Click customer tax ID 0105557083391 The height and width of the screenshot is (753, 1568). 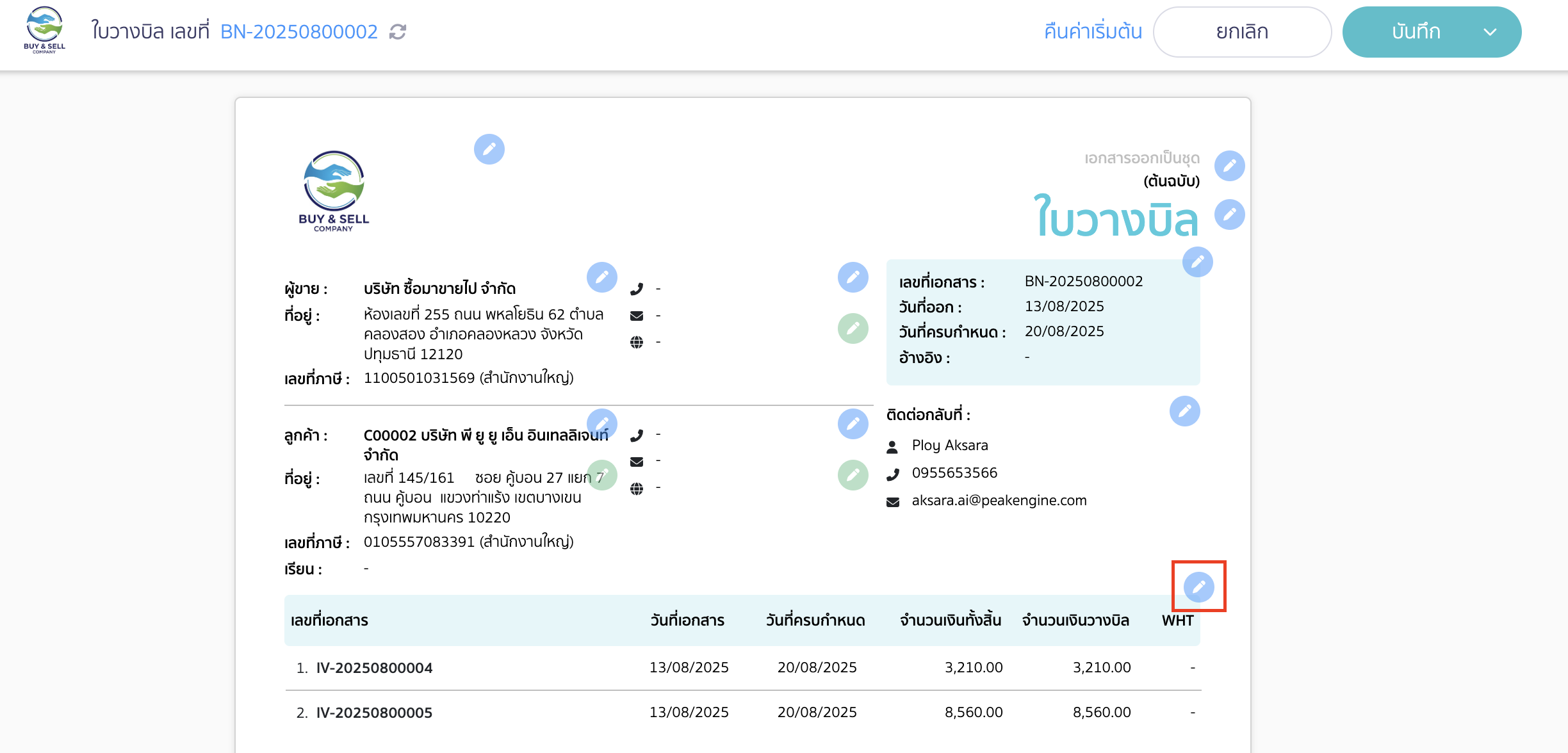click(420, 542)
